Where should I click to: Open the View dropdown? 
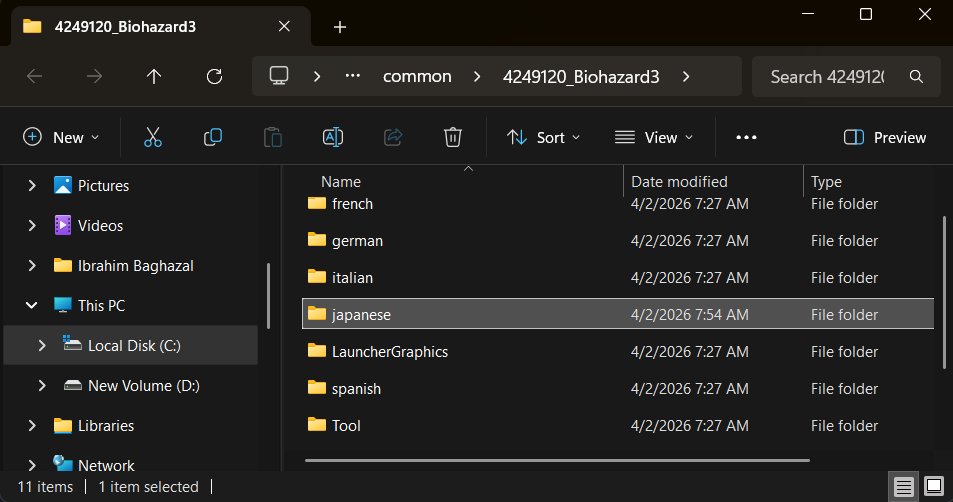point(654,137)
